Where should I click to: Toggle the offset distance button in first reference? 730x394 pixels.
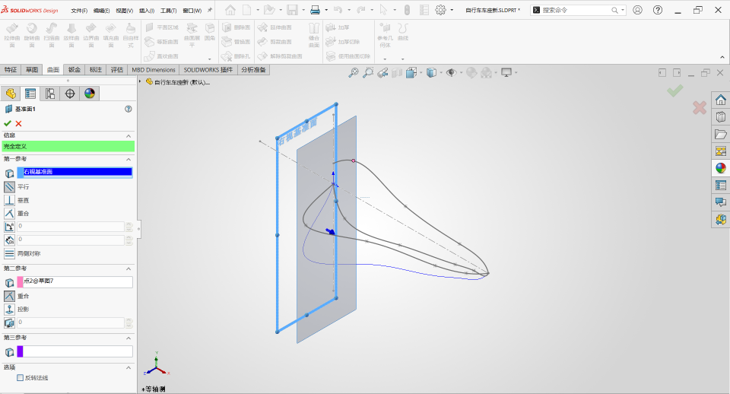click(9, 240)
